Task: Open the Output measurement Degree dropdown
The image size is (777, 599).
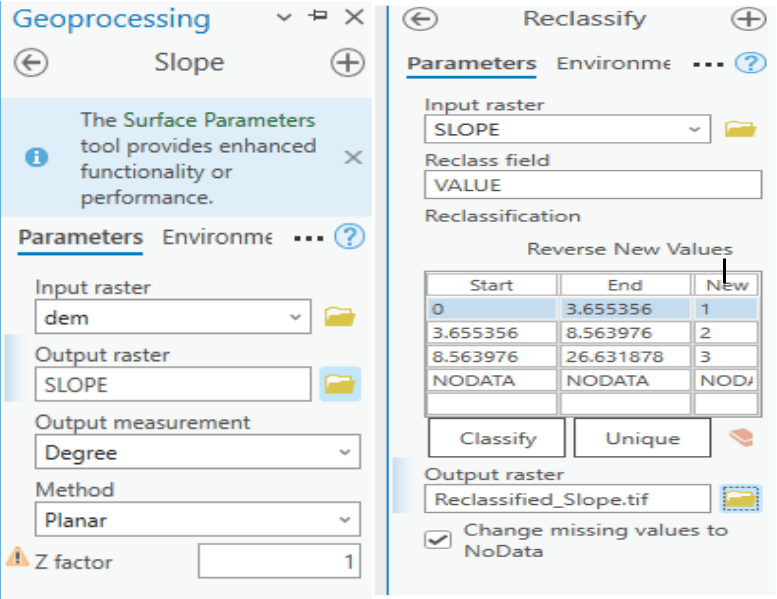Action: (x=198, y=453)
